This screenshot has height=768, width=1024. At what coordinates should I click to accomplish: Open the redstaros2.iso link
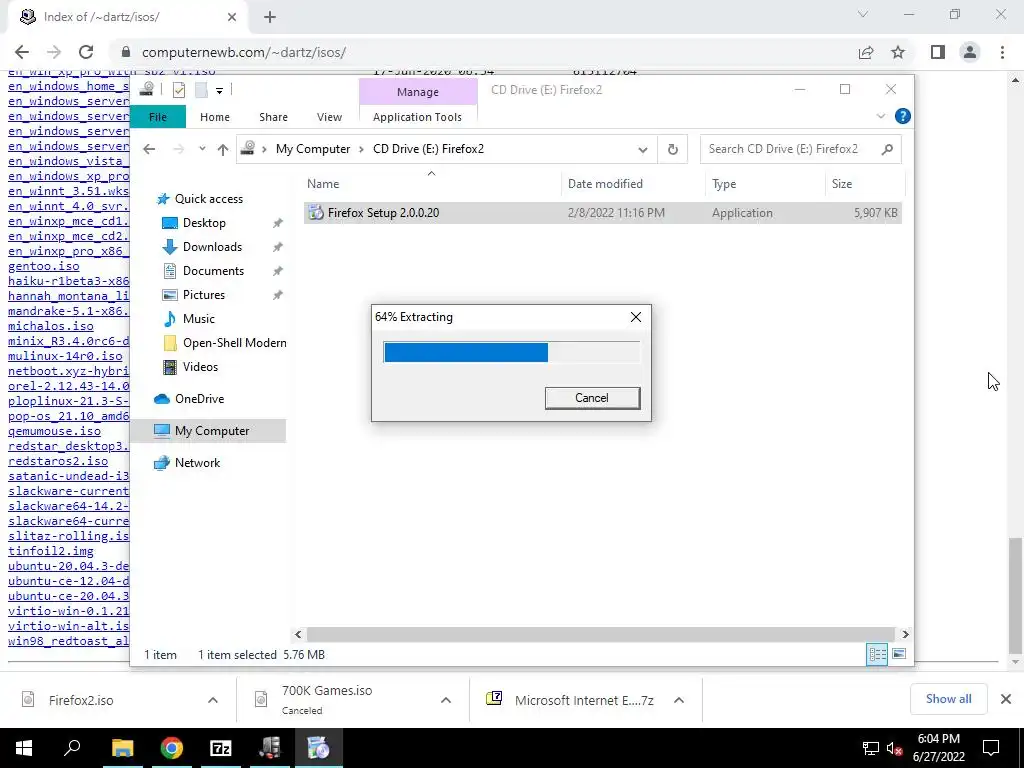[x=58, y=461]
